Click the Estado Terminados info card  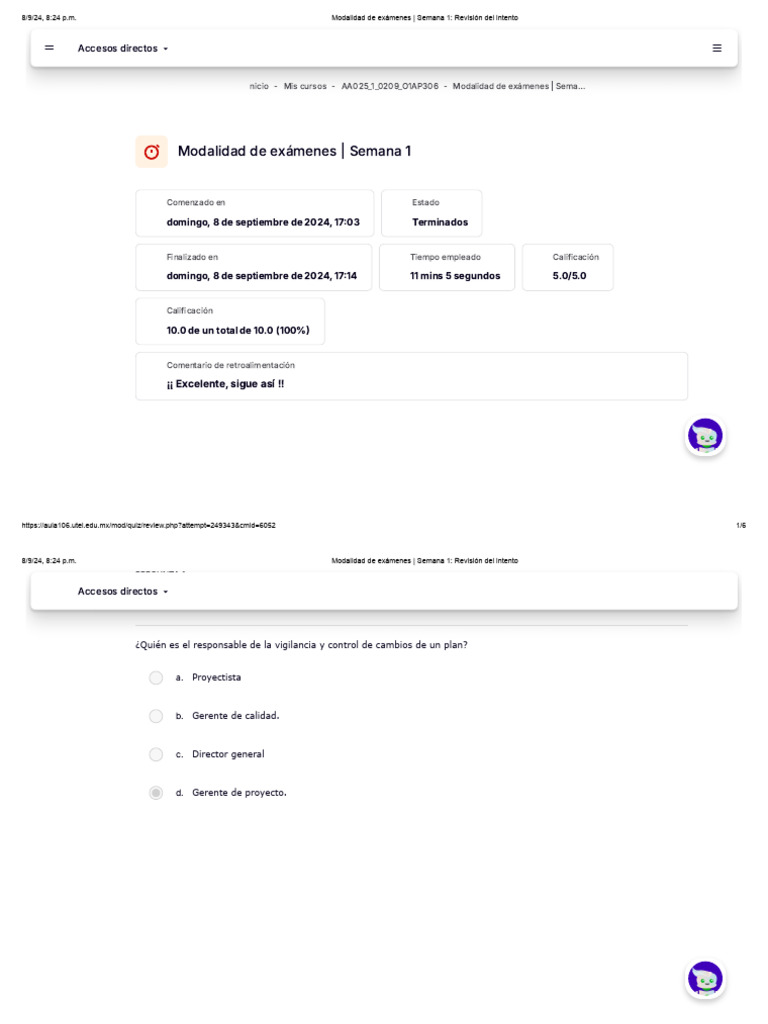[x=432, y=213]
